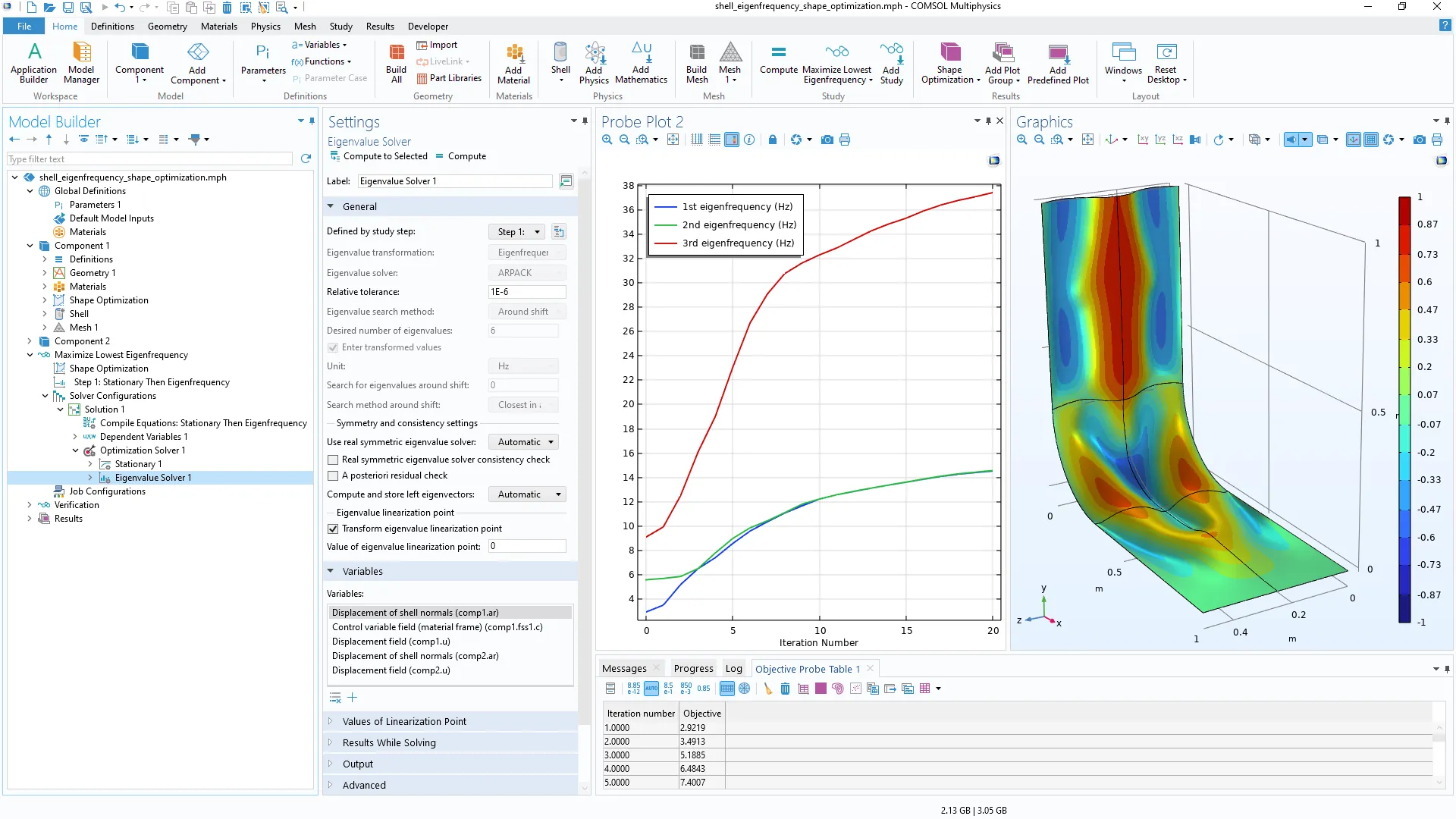Viewport: 1456px width, 819px height.
Task: Enable Real symmetric eigenvalue solver consistency check
Action: 333,460
